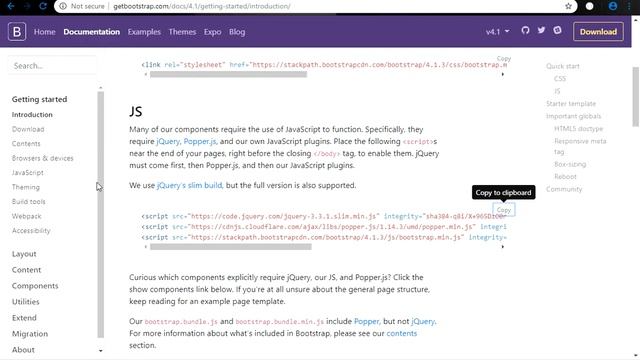640x360 pixels.
Task: Click the CSS code block horizontal scrollbar
Action: 228,74
